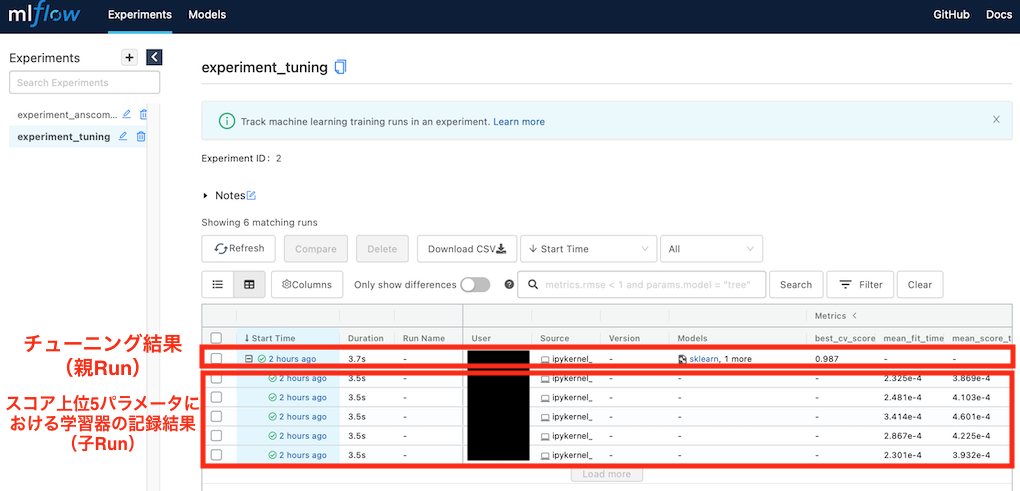Switch to compact list view icon
This screenshot has width=1020, height=491.
(x=218, y=284)
